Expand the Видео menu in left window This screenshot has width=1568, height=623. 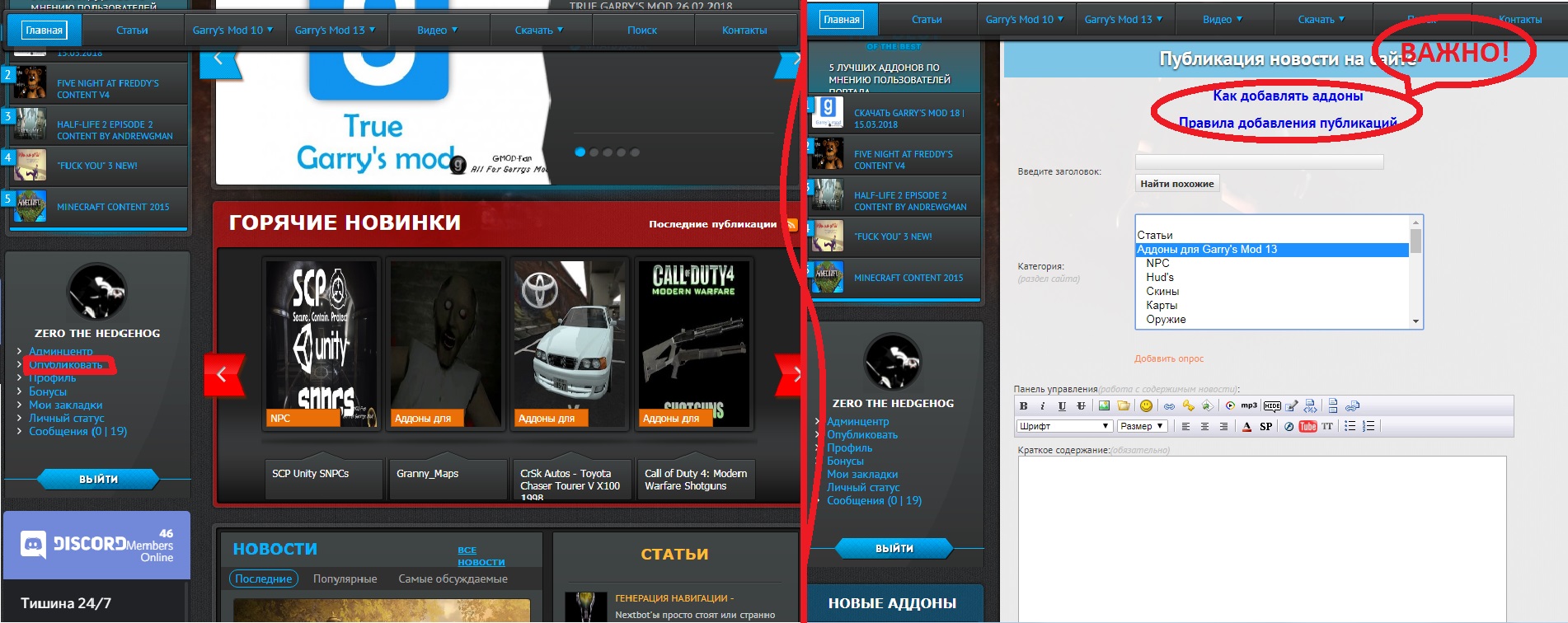[437, 30]
